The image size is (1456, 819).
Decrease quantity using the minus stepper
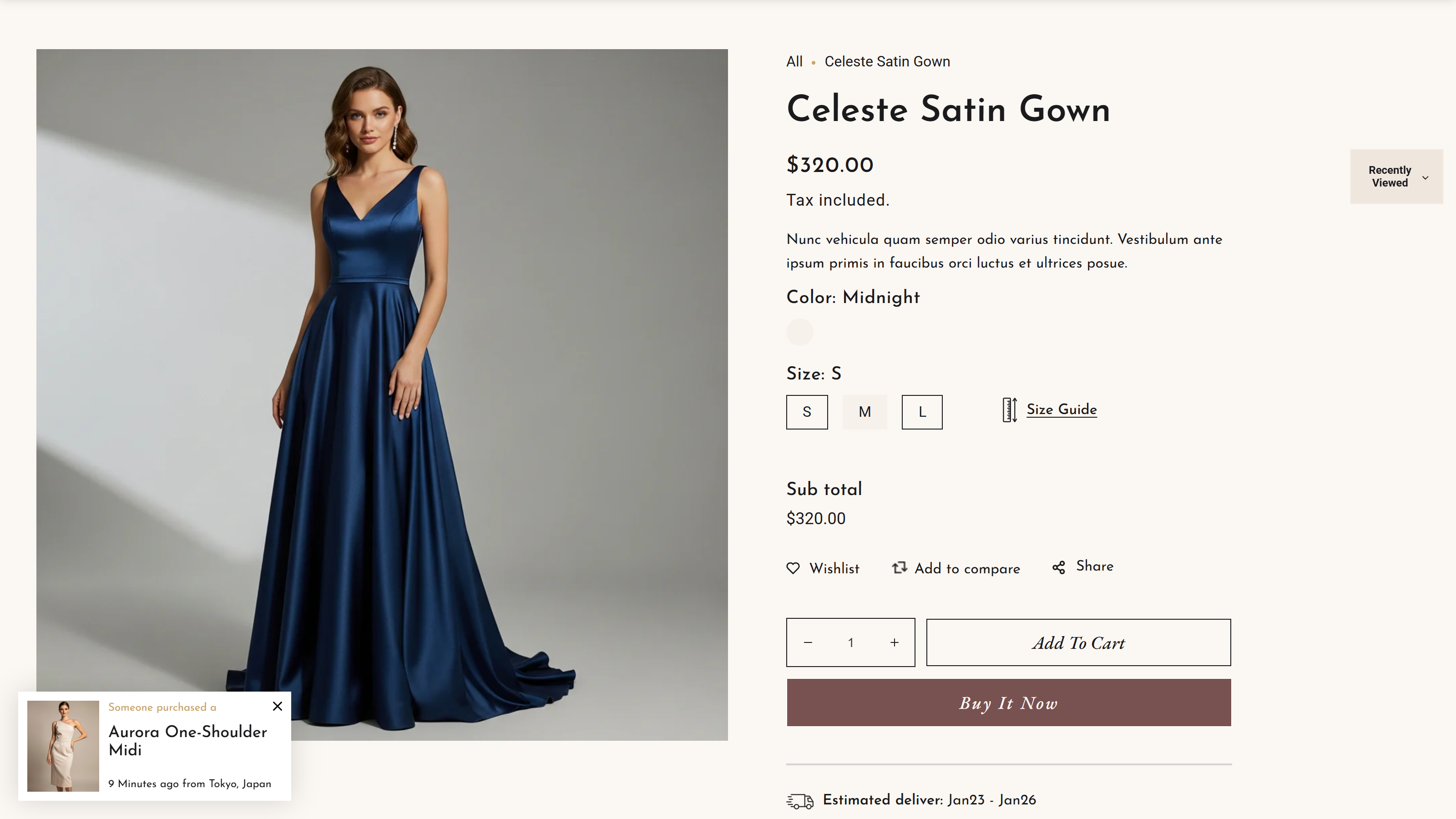click(807, 642)
